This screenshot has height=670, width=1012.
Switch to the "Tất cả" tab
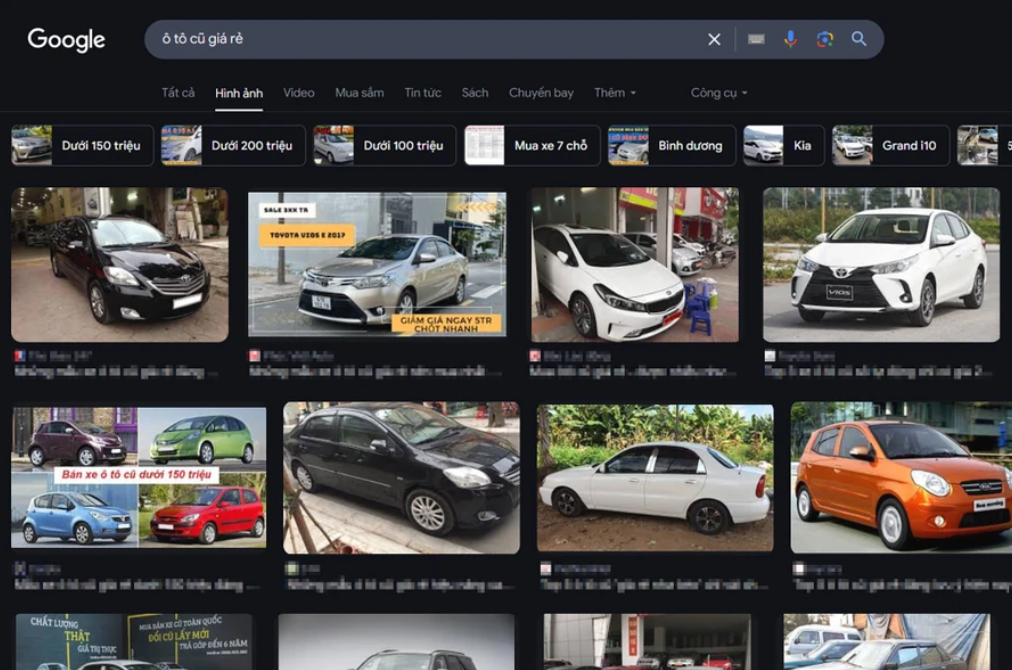(178, 92)
